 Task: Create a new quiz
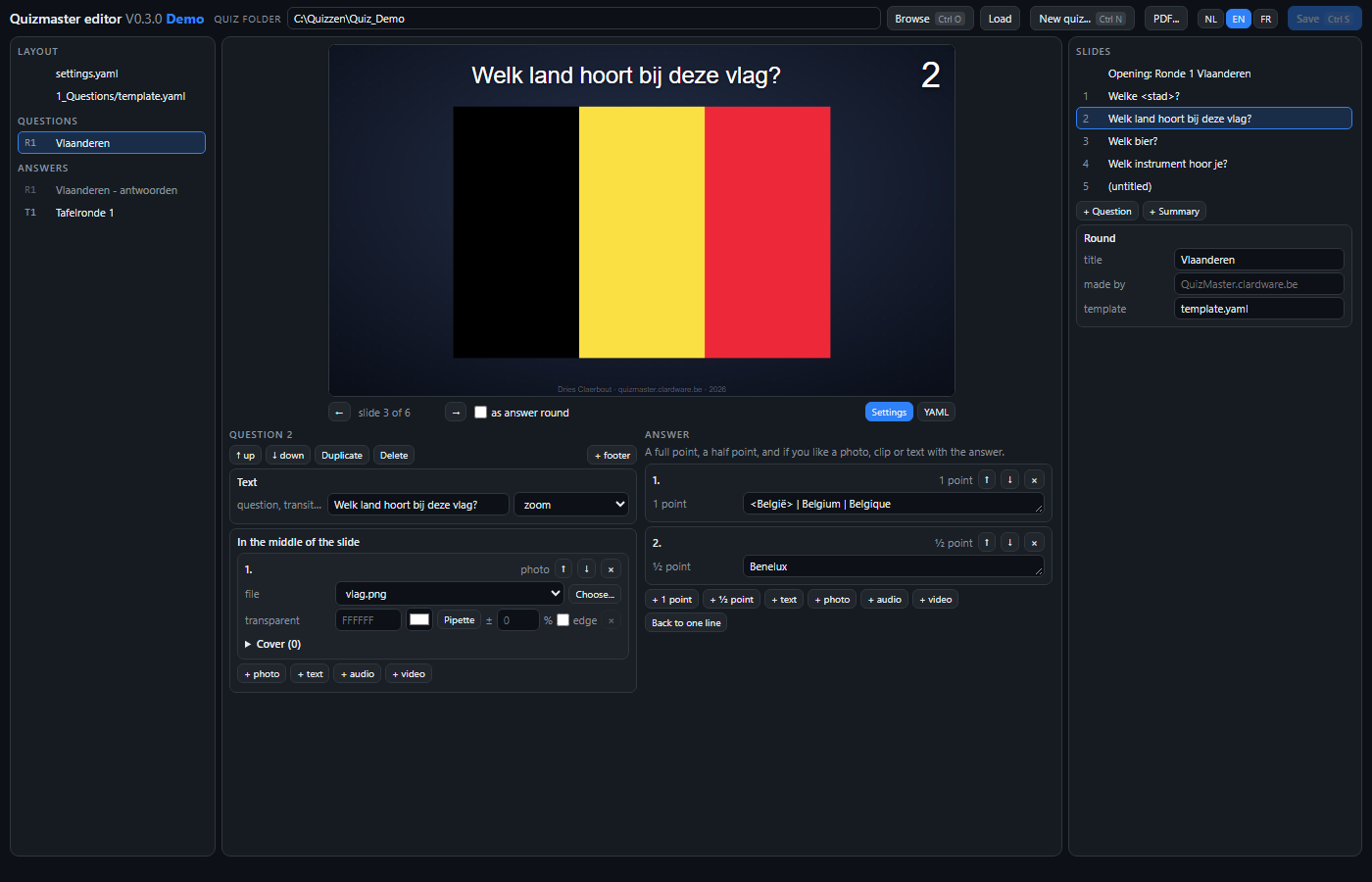(x=1082, y=19)
